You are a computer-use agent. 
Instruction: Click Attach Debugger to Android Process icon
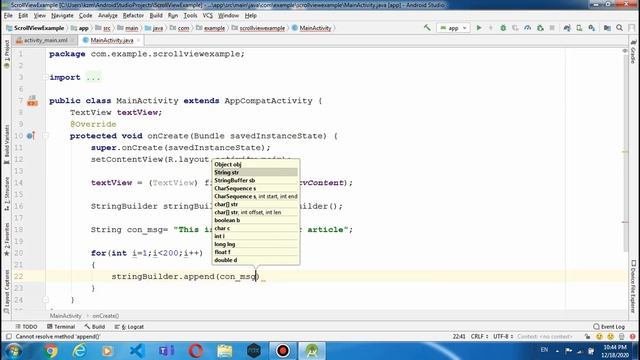coord(540,28)
